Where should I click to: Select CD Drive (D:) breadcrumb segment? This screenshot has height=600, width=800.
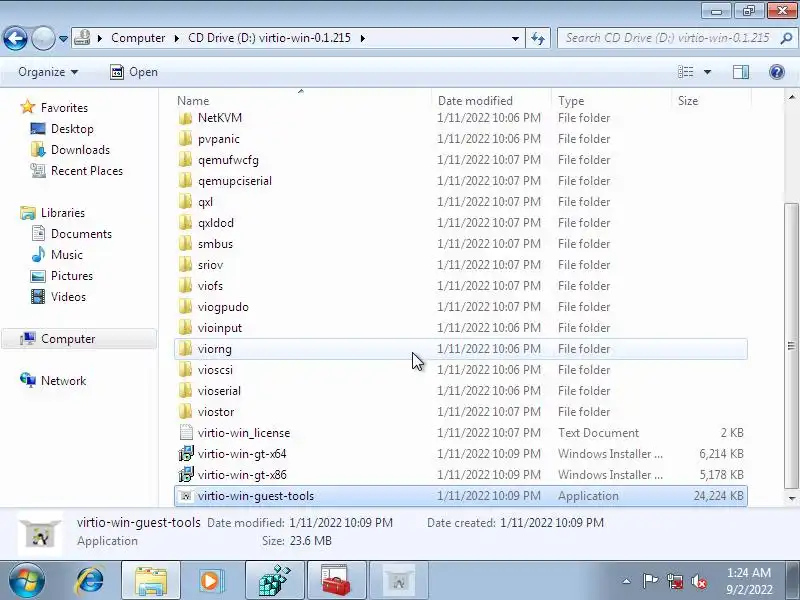269,38
